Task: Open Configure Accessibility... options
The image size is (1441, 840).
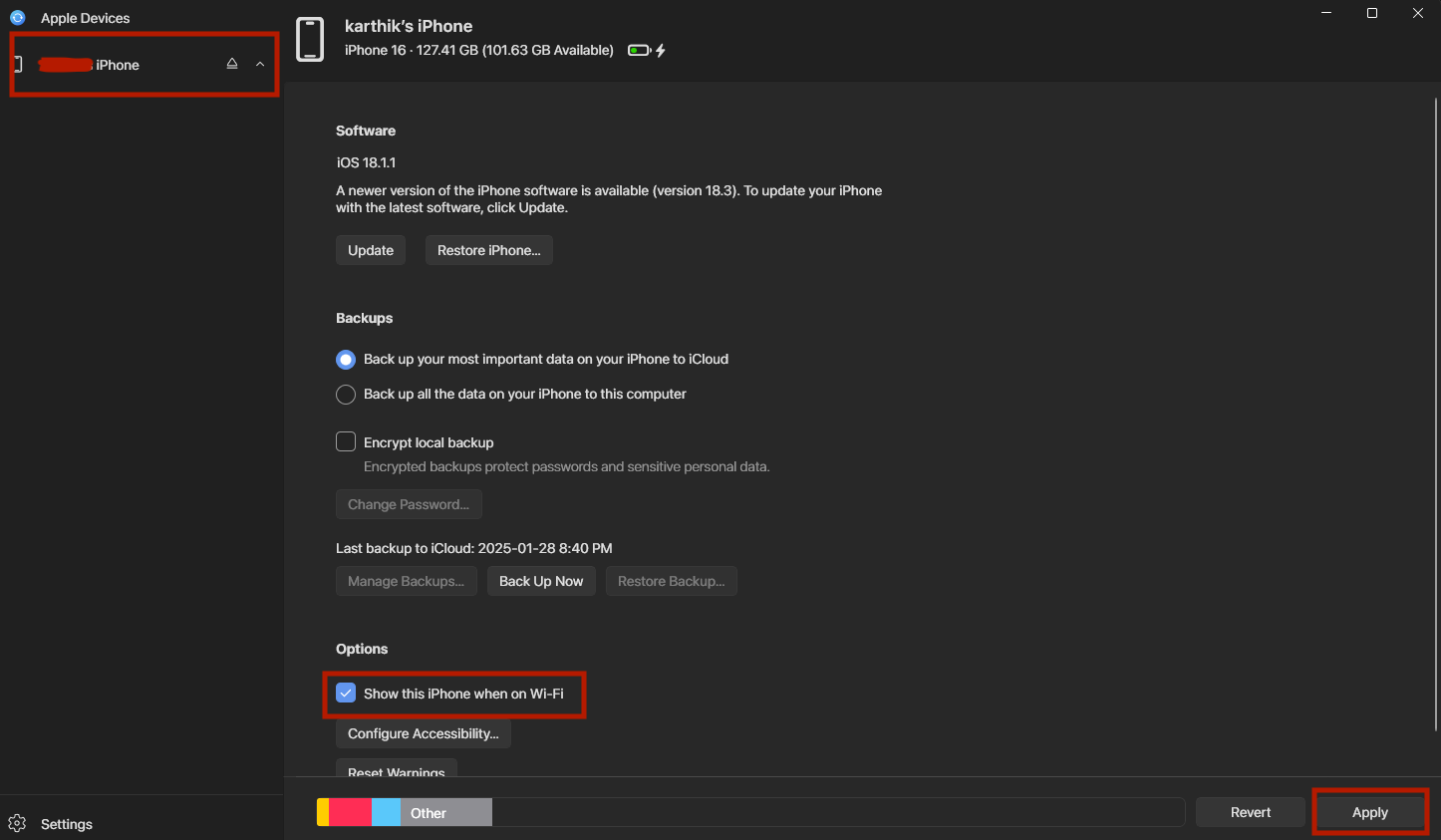Action: click(424, 733)
